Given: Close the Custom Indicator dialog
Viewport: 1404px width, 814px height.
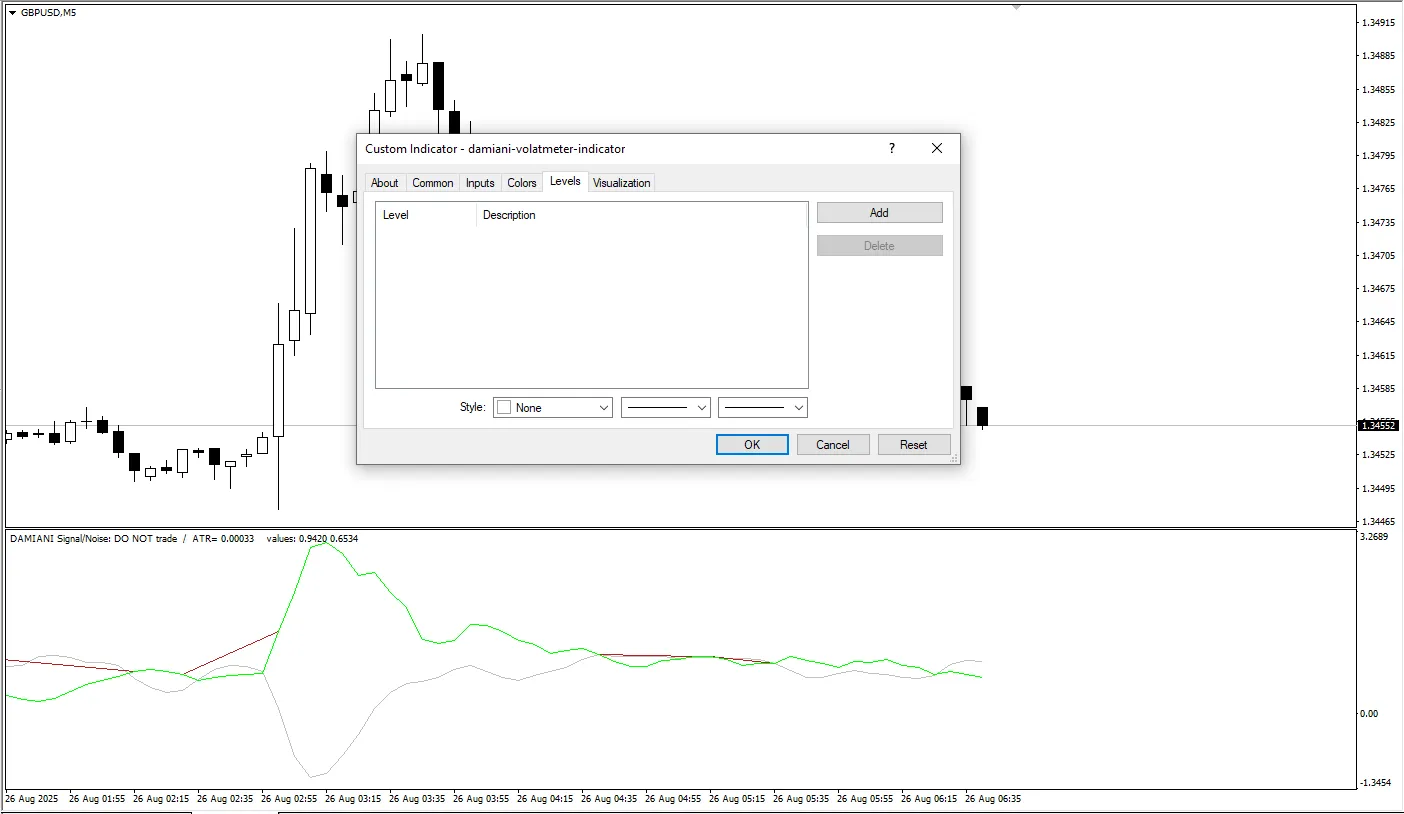Looking at the screenshot, I should 936,148.
